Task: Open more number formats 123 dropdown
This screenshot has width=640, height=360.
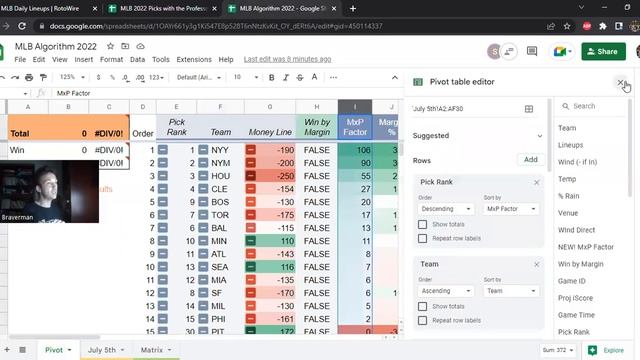Action: 156,77
